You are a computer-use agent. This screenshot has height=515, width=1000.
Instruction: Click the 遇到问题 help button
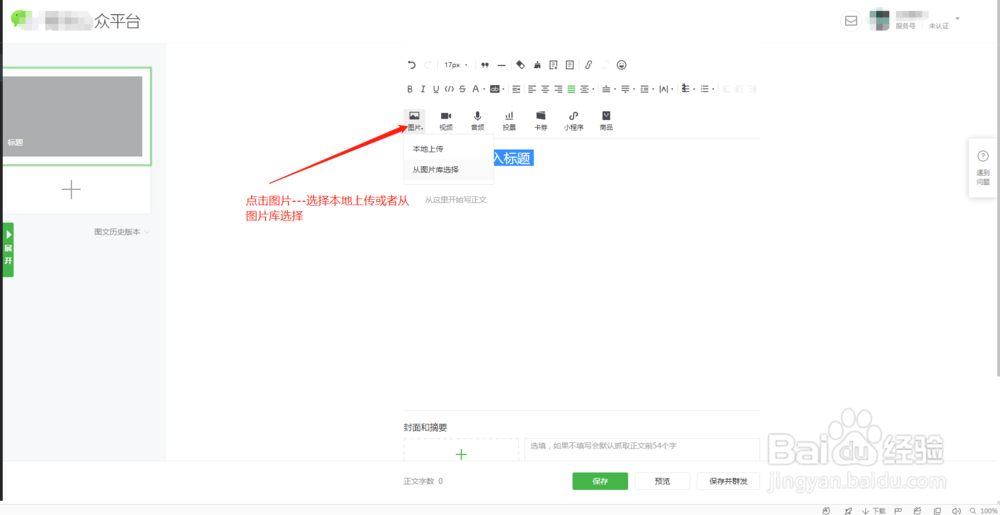[x=983, y=168]
